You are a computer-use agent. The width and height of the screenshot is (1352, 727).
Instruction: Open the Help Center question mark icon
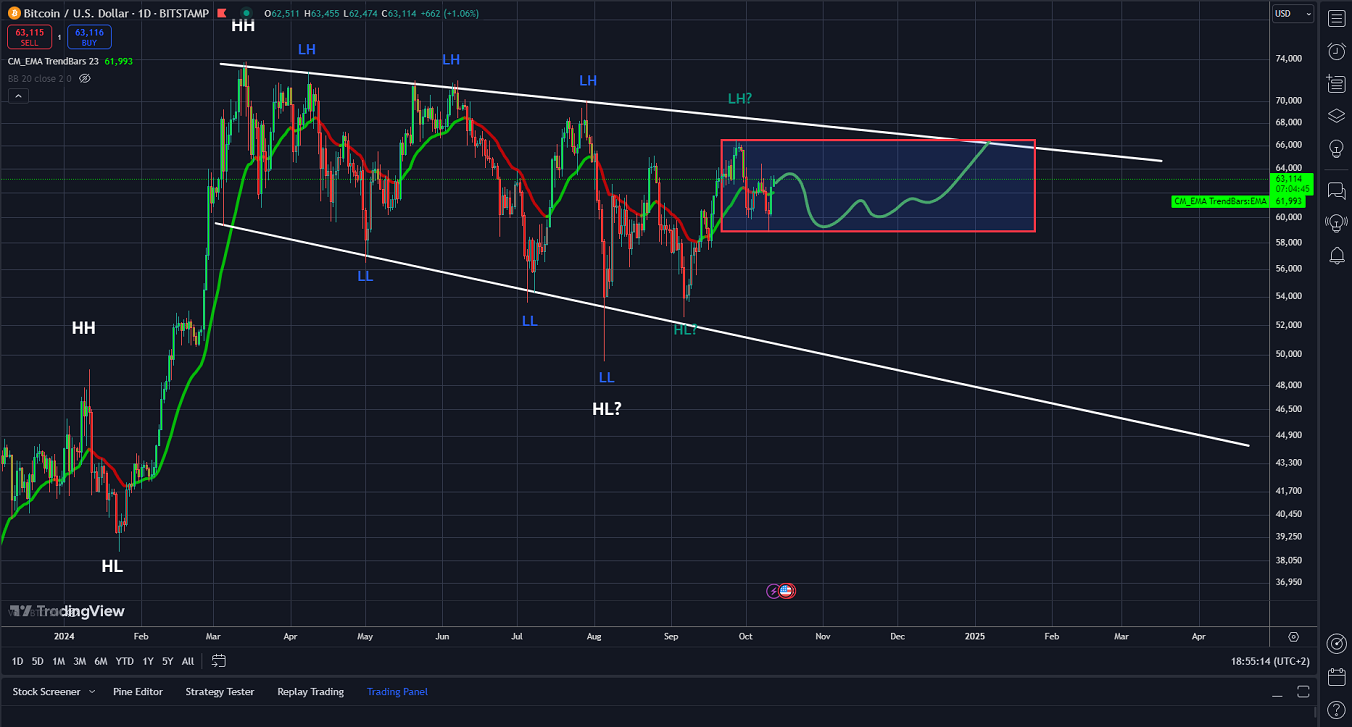click(1336, 709)
